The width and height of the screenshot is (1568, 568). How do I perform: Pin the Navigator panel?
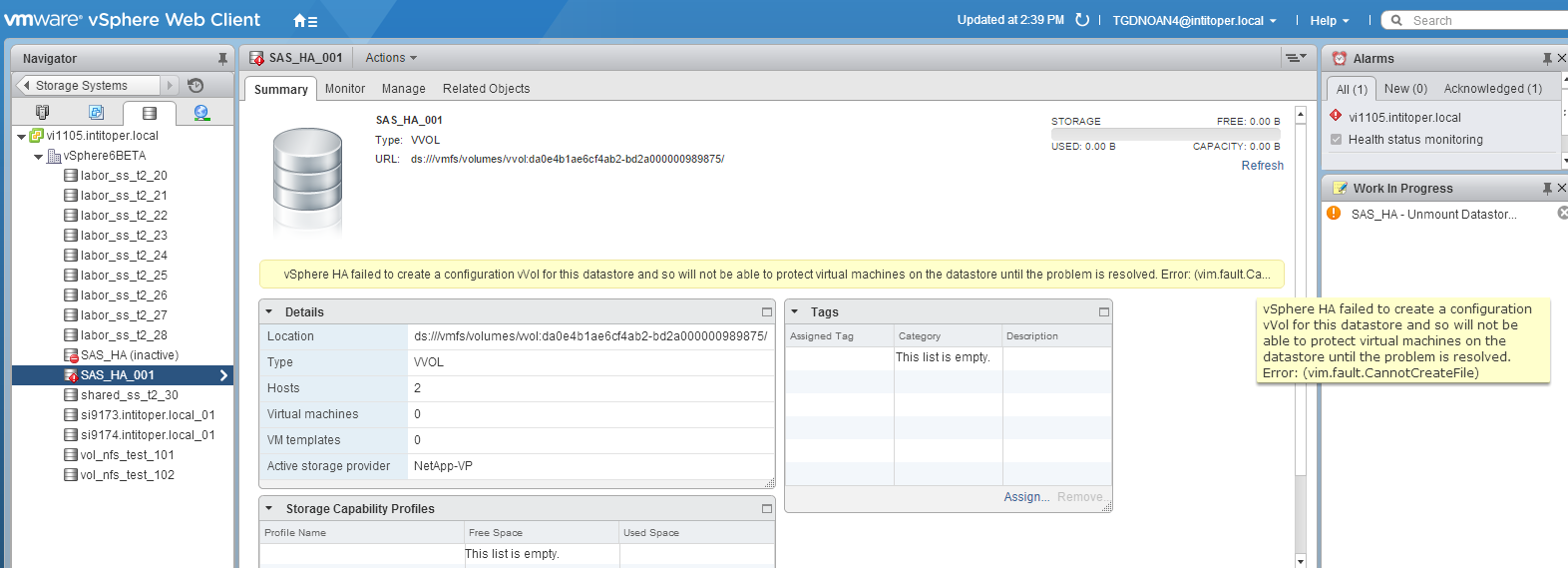(x=222, y=59)
